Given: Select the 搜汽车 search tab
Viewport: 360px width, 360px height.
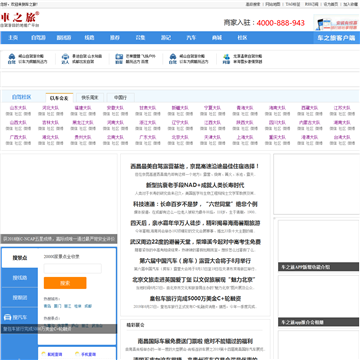Looking at the screenshot, I should pyautogui.click(x=20, y=317).
